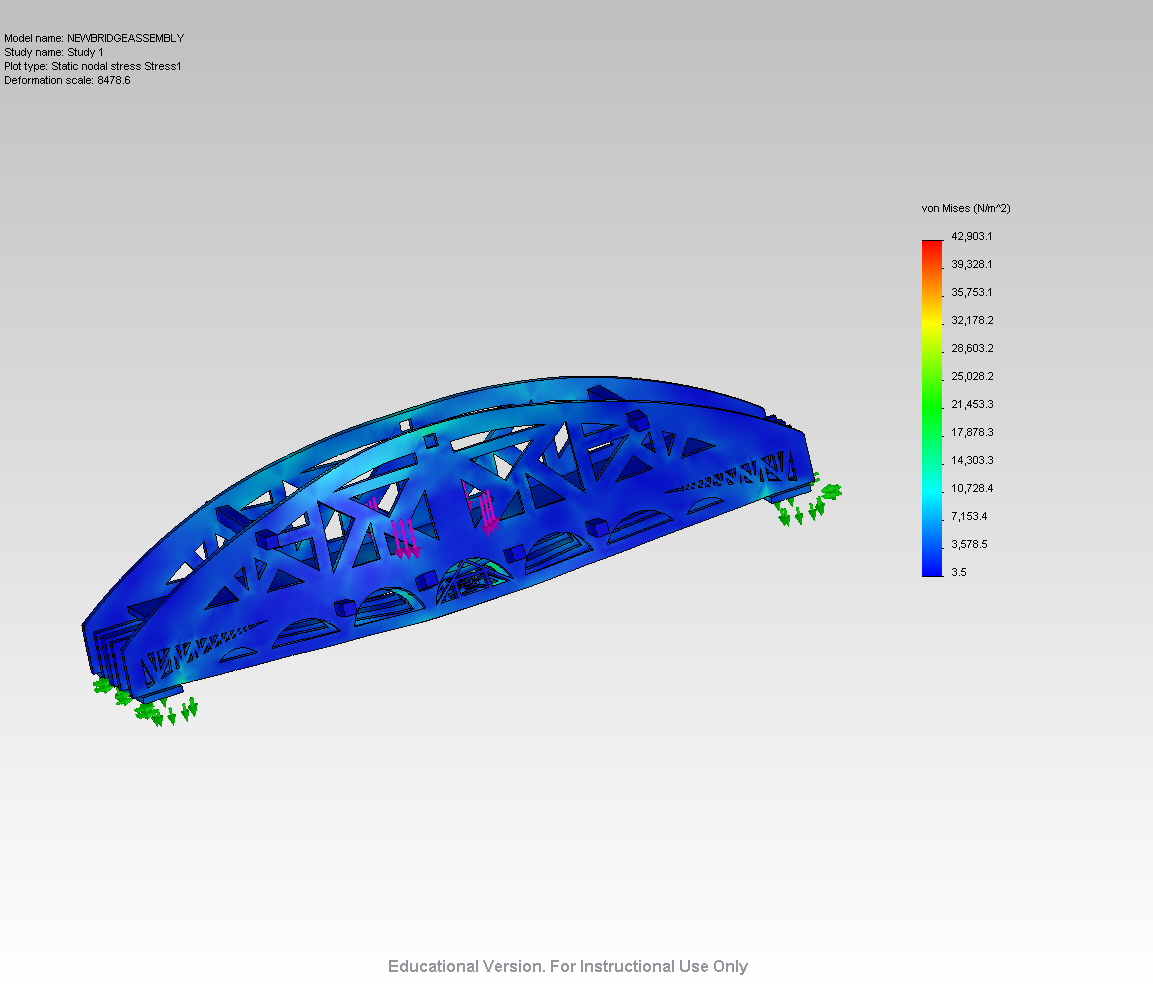The height and width of the screenshot is (991, 1153).
Task: Click legend value 7,153.4
Action: click(968, 516)
